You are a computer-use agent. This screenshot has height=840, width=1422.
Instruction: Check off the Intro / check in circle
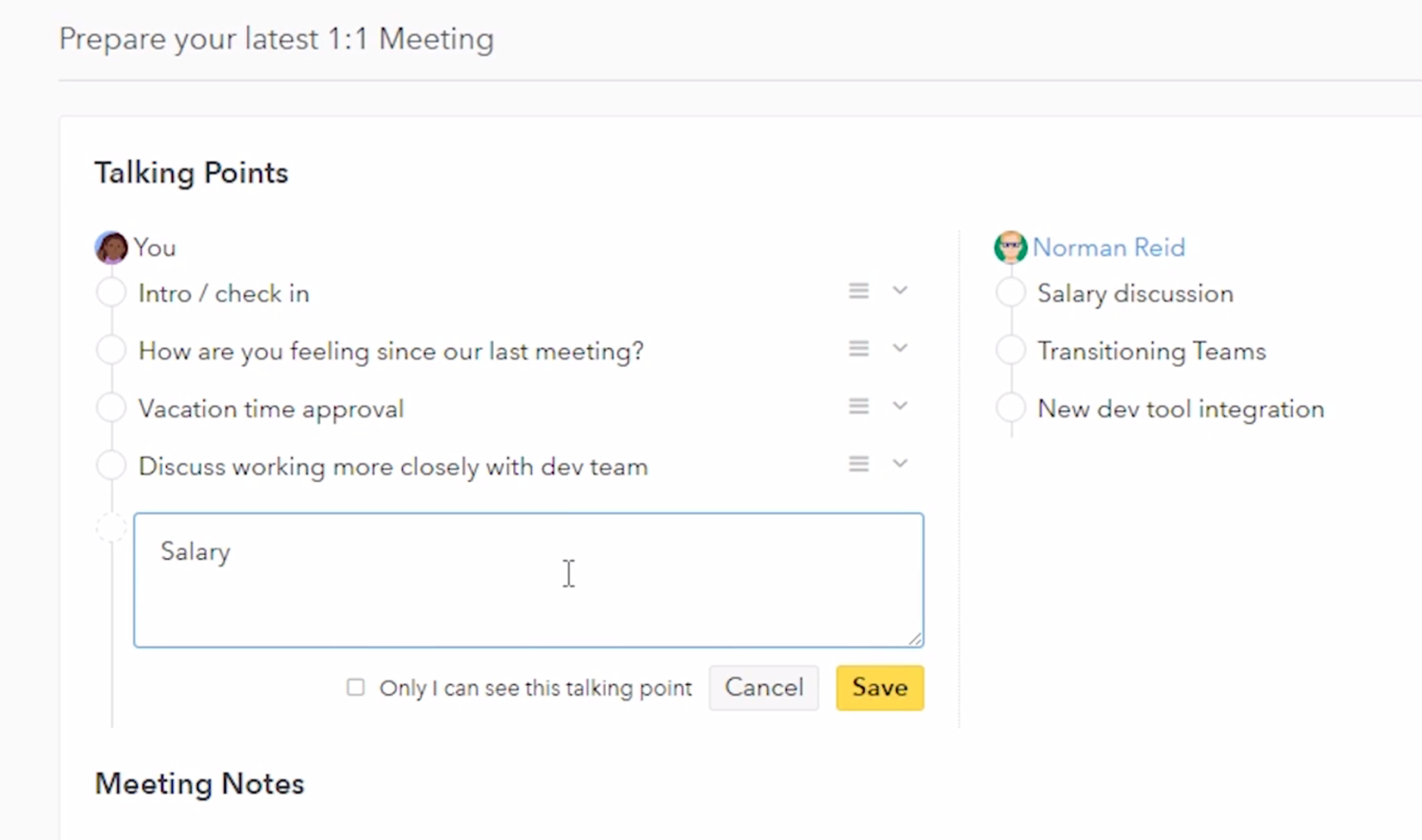point(111,292)
